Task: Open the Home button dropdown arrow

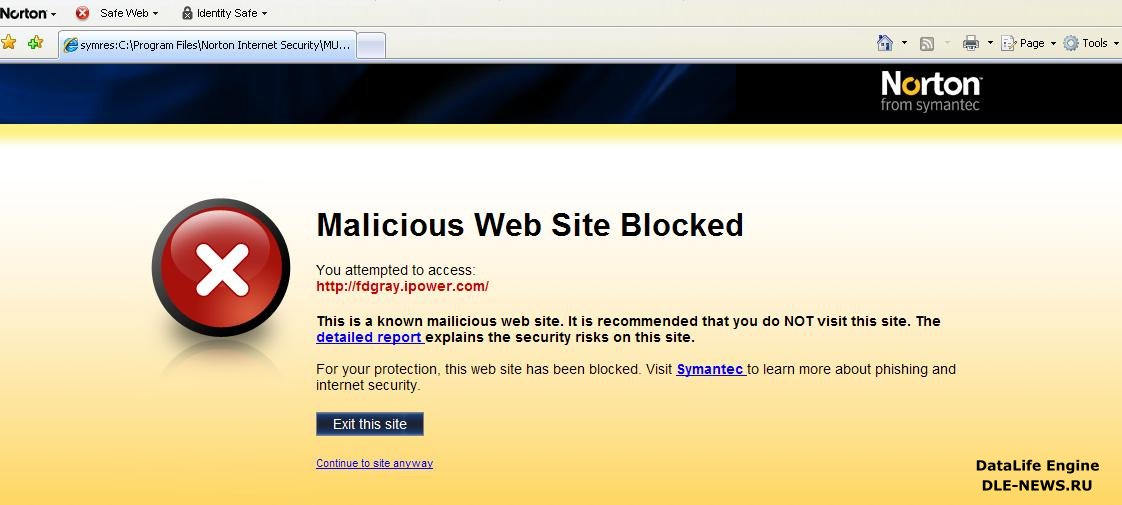Action: (904, 43)
